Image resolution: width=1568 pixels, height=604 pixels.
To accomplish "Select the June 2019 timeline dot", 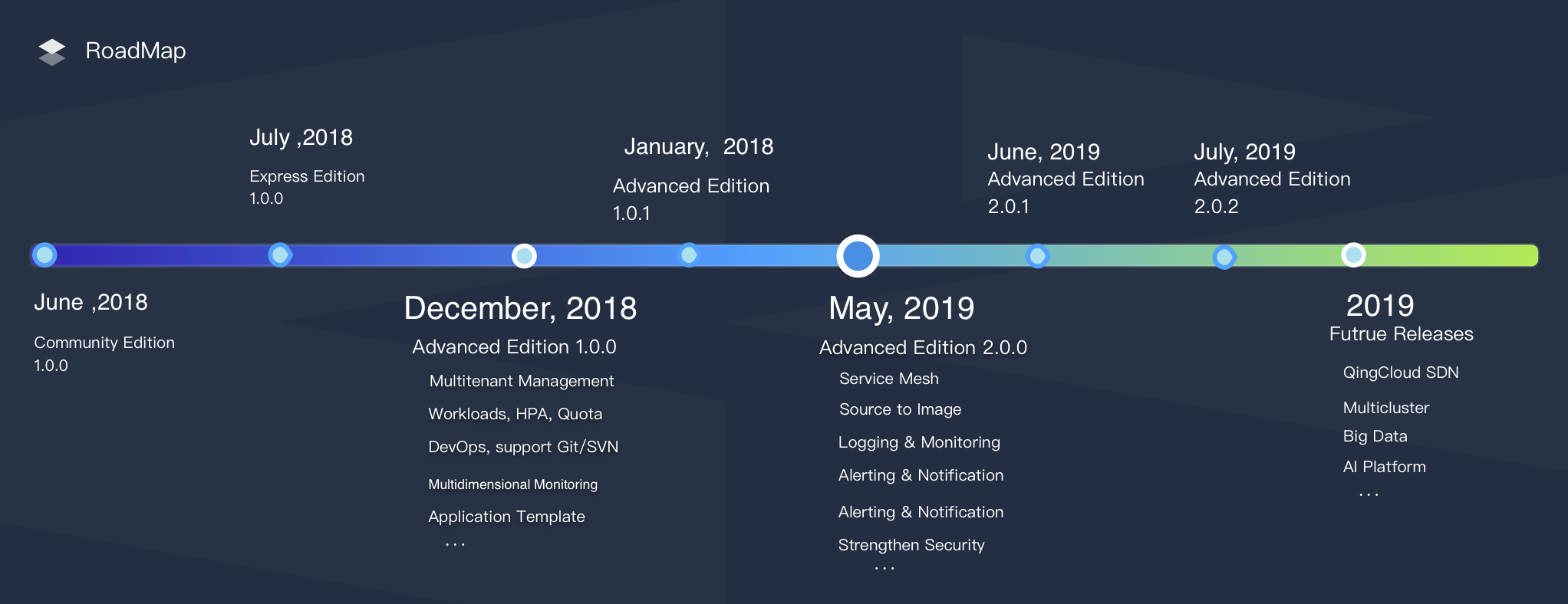I will (1037, 255).
